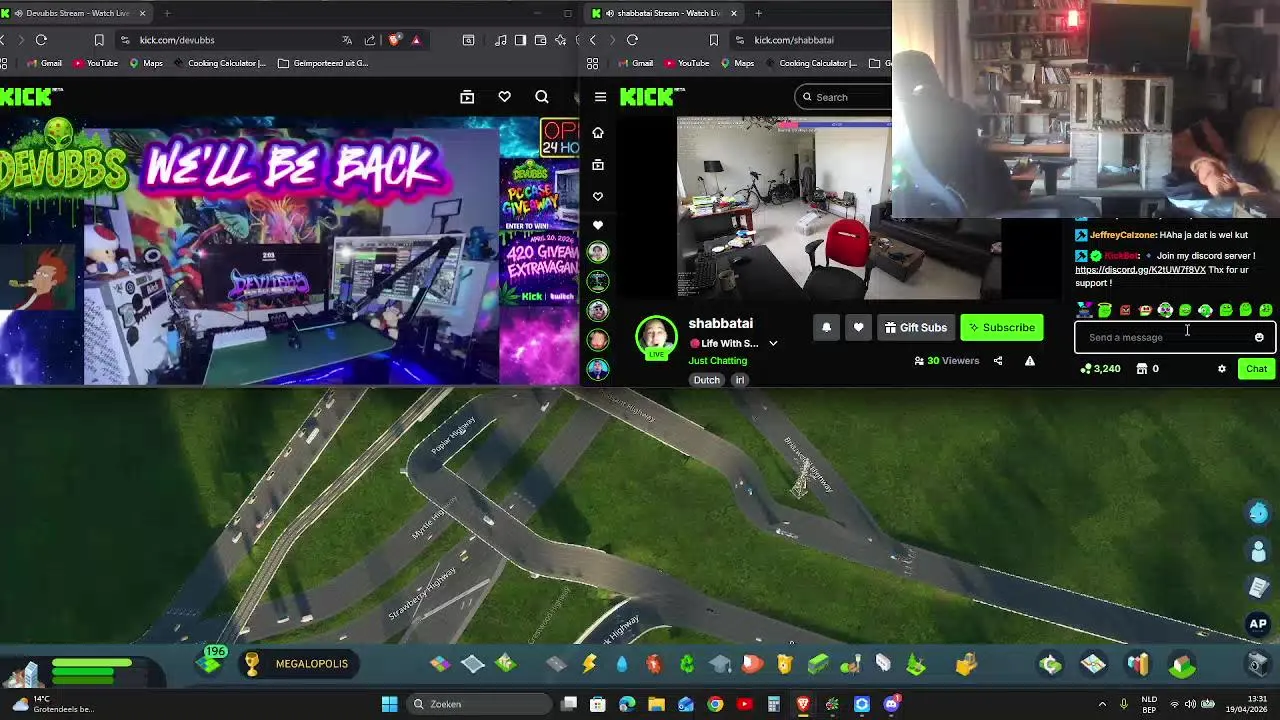Focus the Kick Search box in shabbatai window
1280x720 pixels.
(845, 97)
